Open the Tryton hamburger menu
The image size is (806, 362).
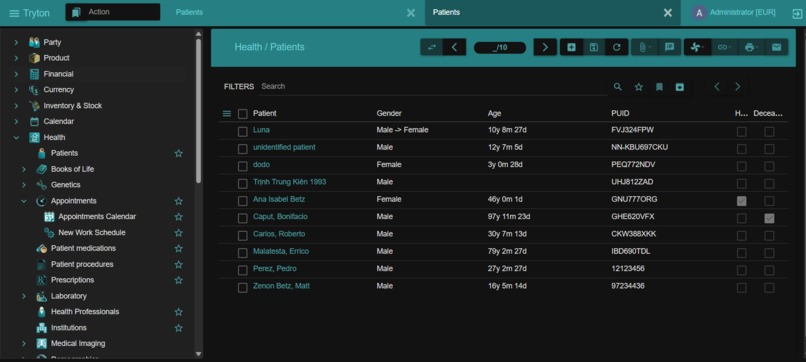click(x=14, y=13)
